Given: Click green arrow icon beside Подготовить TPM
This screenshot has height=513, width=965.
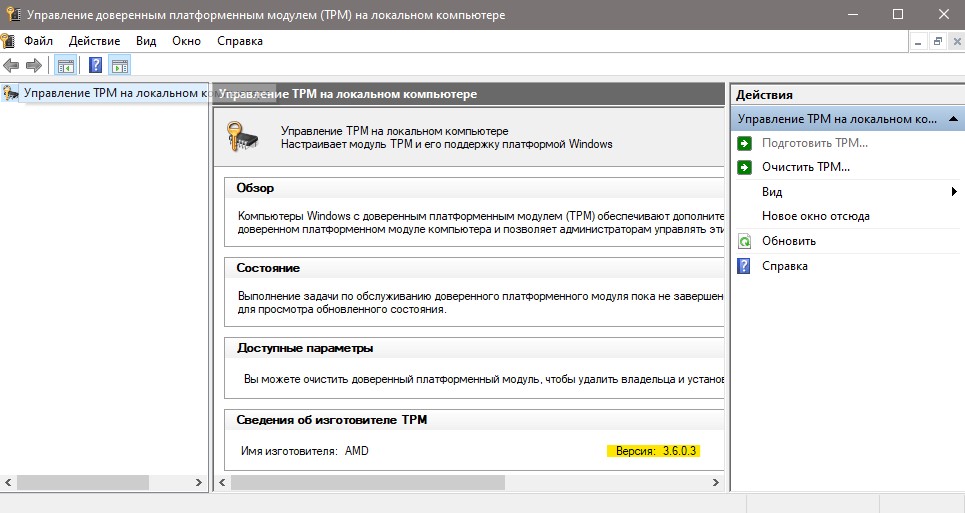Looking at the screenshot, I should click(745, 143).
